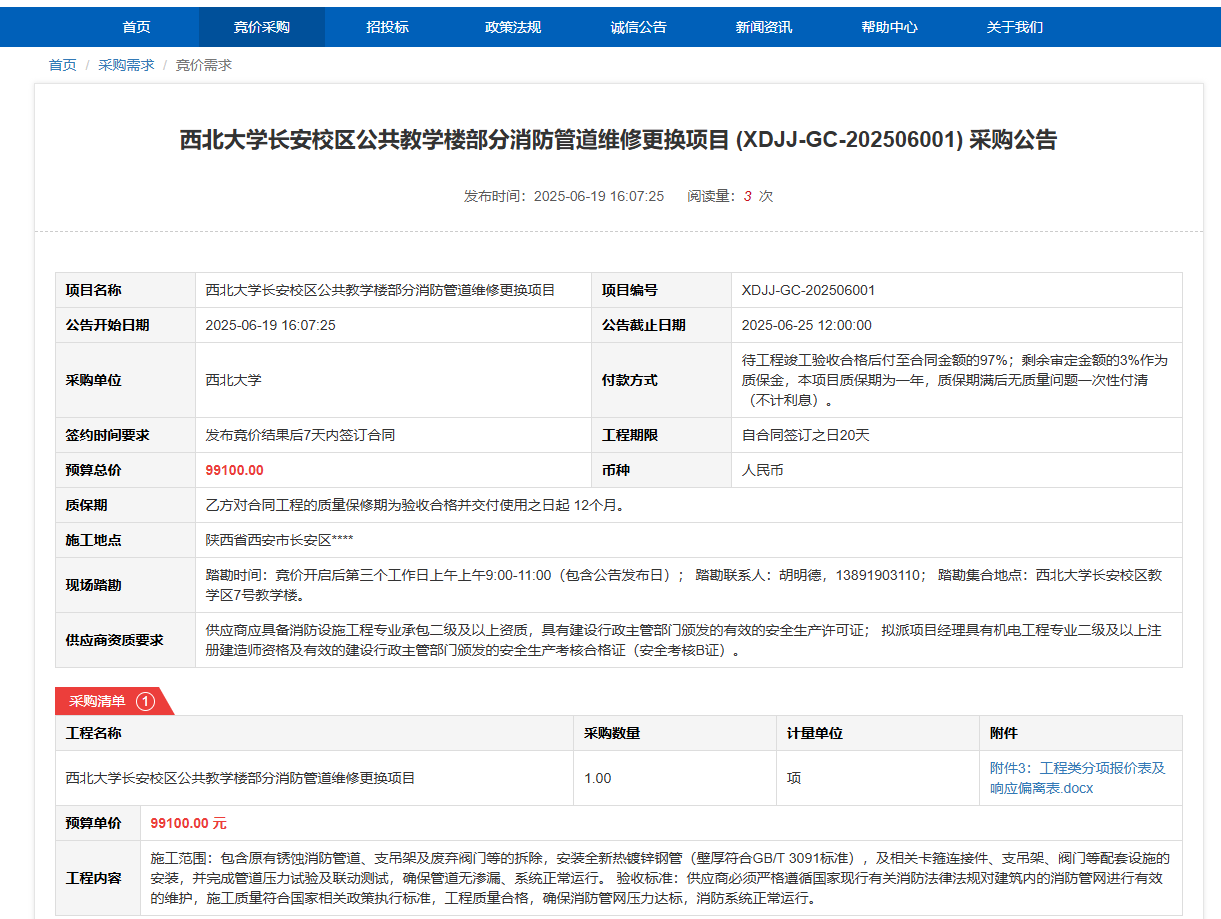Click the circled number 1 badge
Image resolution: width=1221 pixels, height=919 pixels.
(x=145, y=701)
